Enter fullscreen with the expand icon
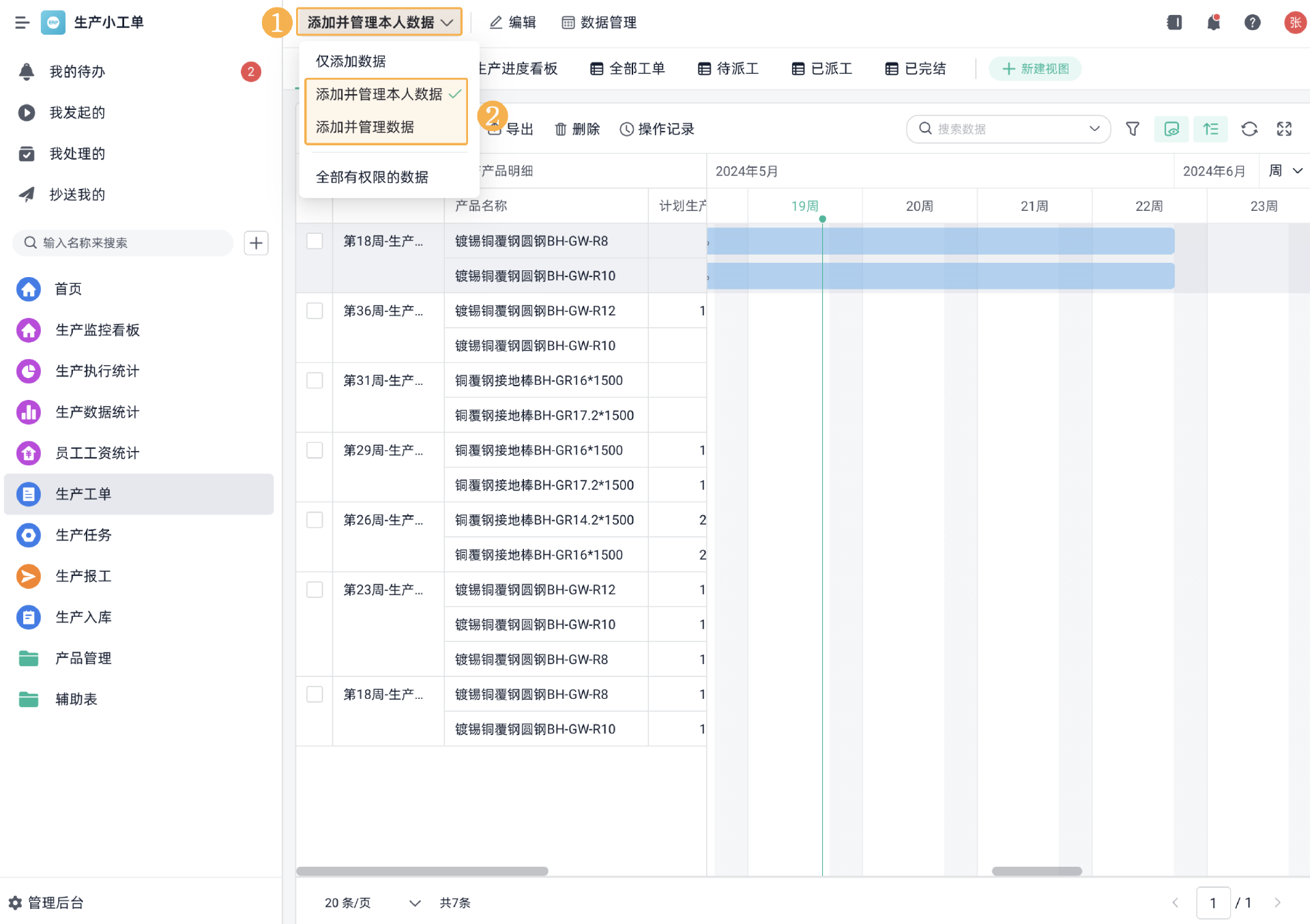 (x=1284, y=129)
